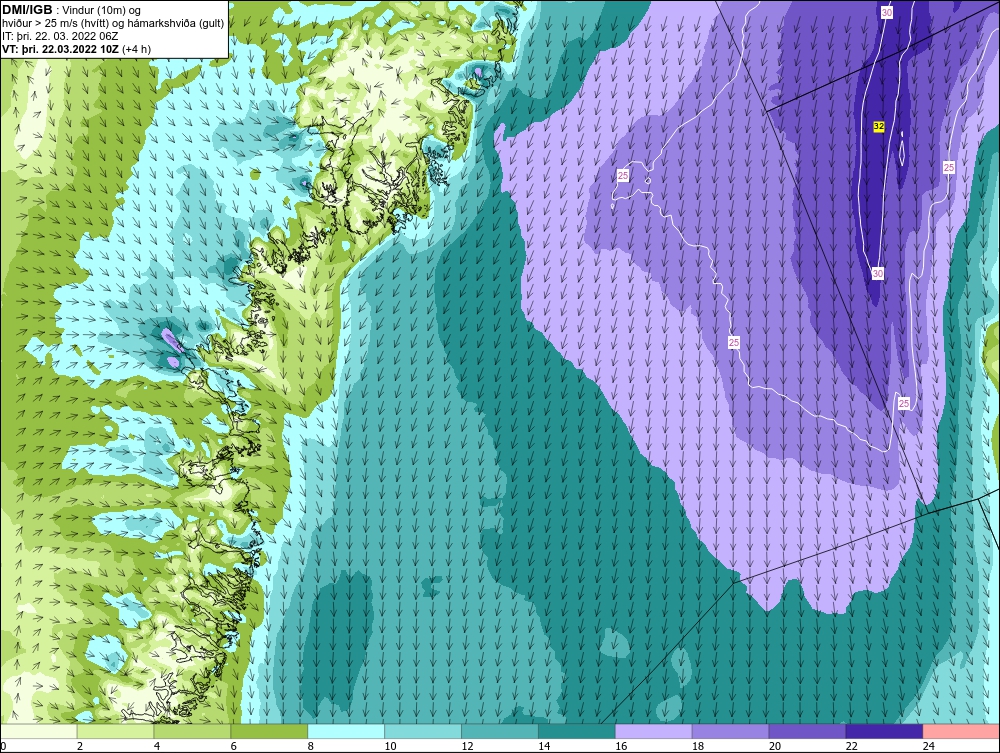Click the '(+4 h)' forecast offset text
Image resolution: width=1000 pixels, height=753 pixels.
(136, 49)
